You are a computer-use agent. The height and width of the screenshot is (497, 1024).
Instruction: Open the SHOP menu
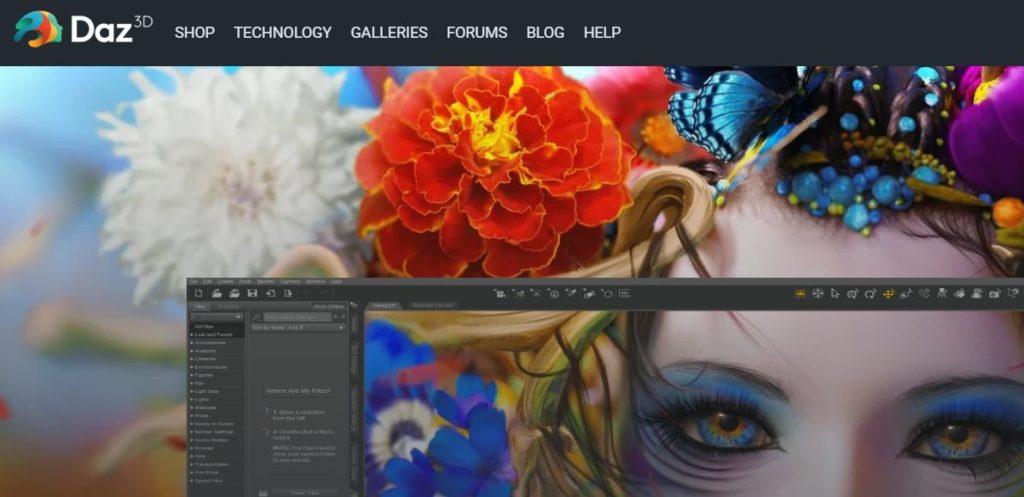(194, 32)
